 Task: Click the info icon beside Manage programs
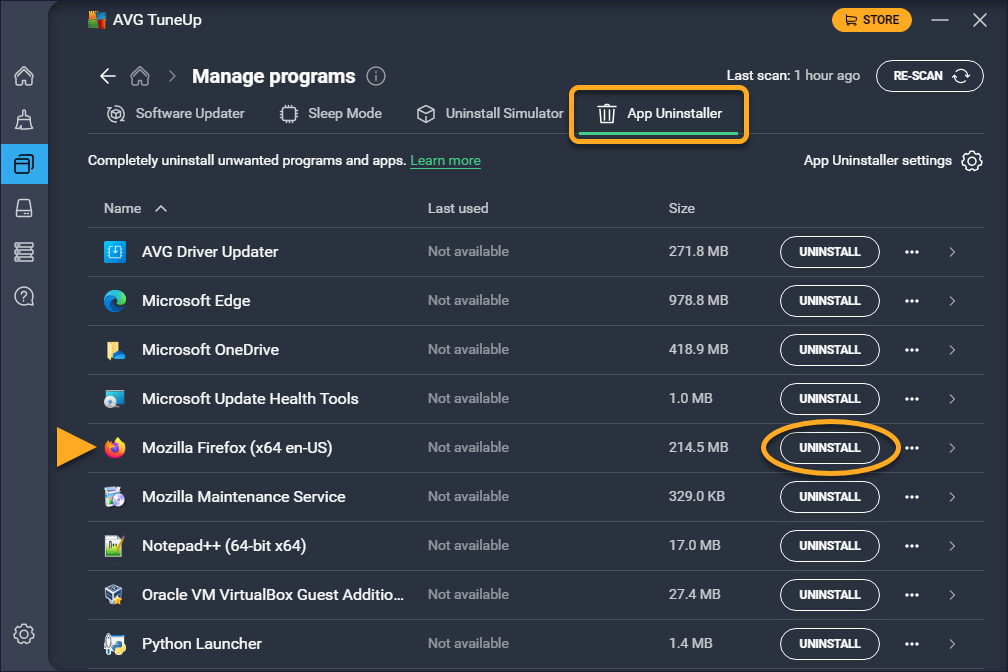(376, 76)
